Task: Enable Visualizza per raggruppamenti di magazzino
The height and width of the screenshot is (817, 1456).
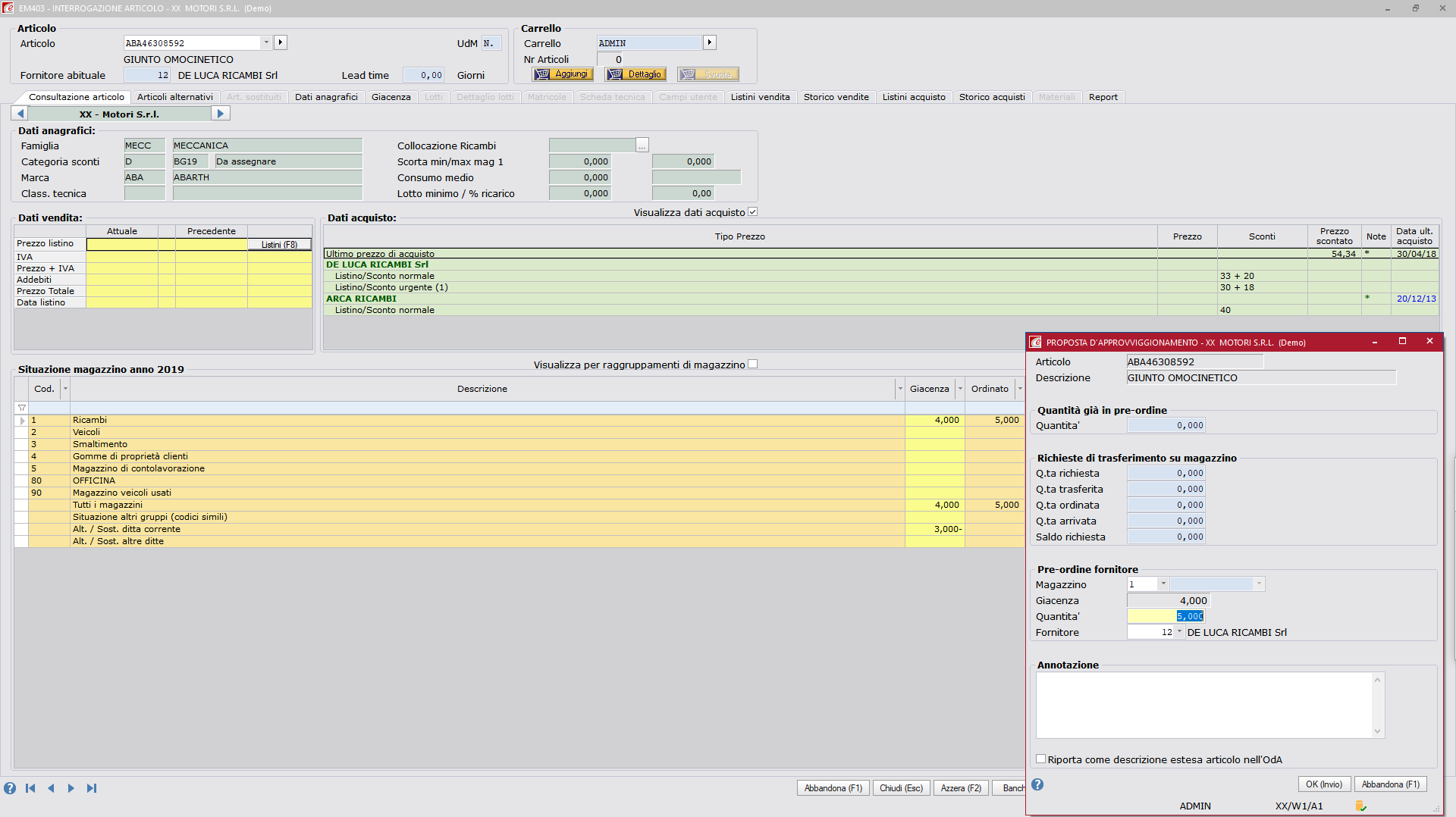Action: tap(752, 365)
